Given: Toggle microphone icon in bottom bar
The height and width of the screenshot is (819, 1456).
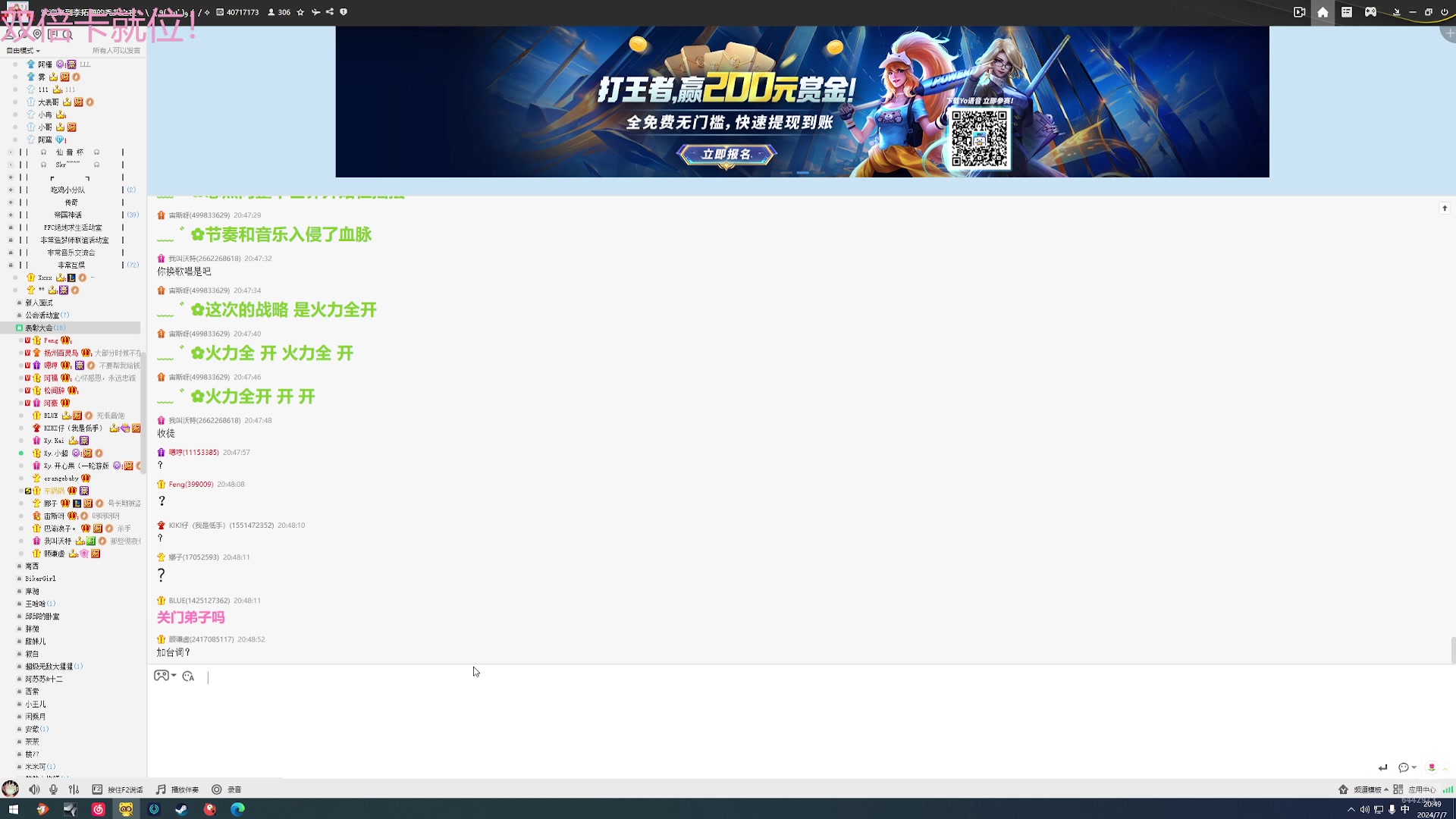Looking at the screenshot, I should point(53,789).
